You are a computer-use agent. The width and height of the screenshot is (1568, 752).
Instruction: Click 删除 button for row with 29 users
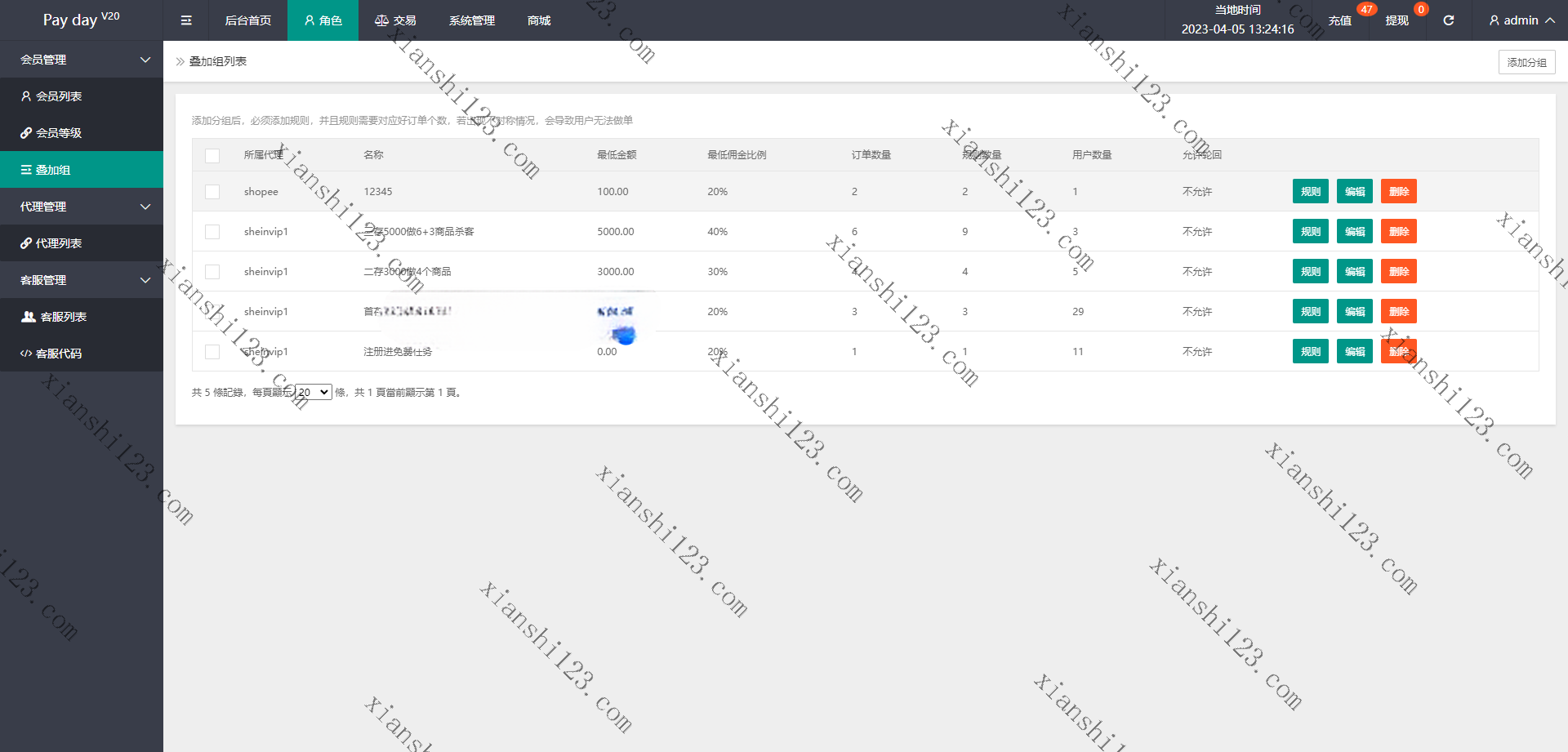[1399, 311]
